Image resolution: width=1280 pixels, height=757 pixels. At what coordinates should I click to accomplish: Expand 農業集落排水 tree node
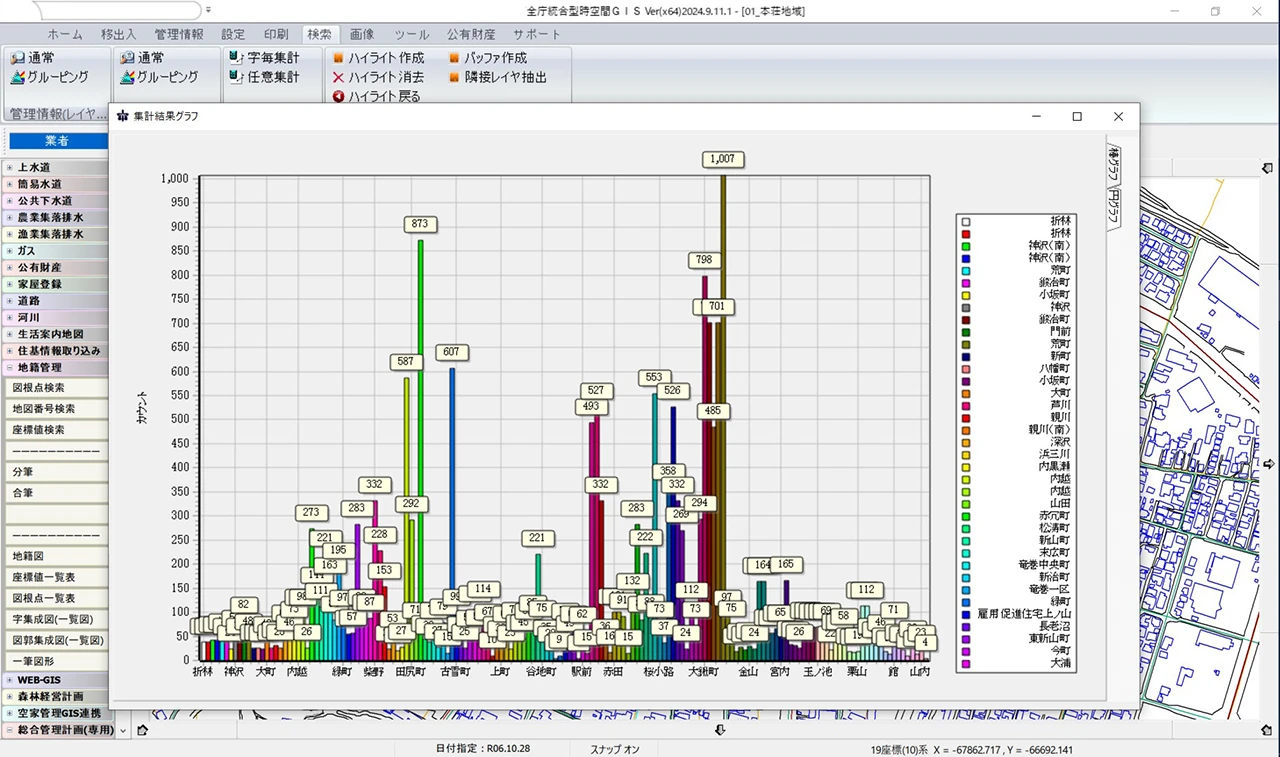click(x=9, y=217)
